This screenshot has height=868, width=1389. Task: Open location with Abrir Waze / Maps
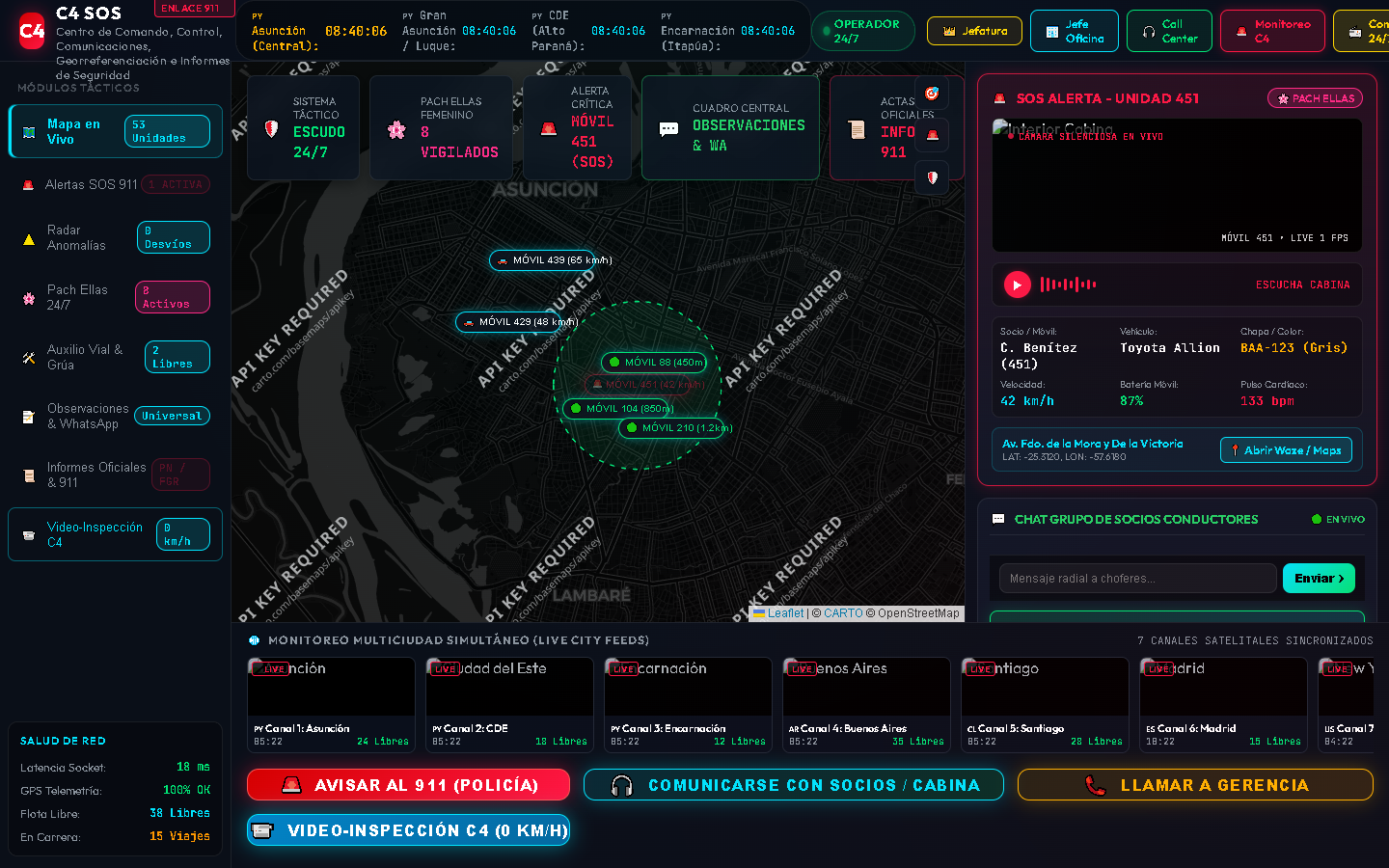click(x=1286, y=450)
